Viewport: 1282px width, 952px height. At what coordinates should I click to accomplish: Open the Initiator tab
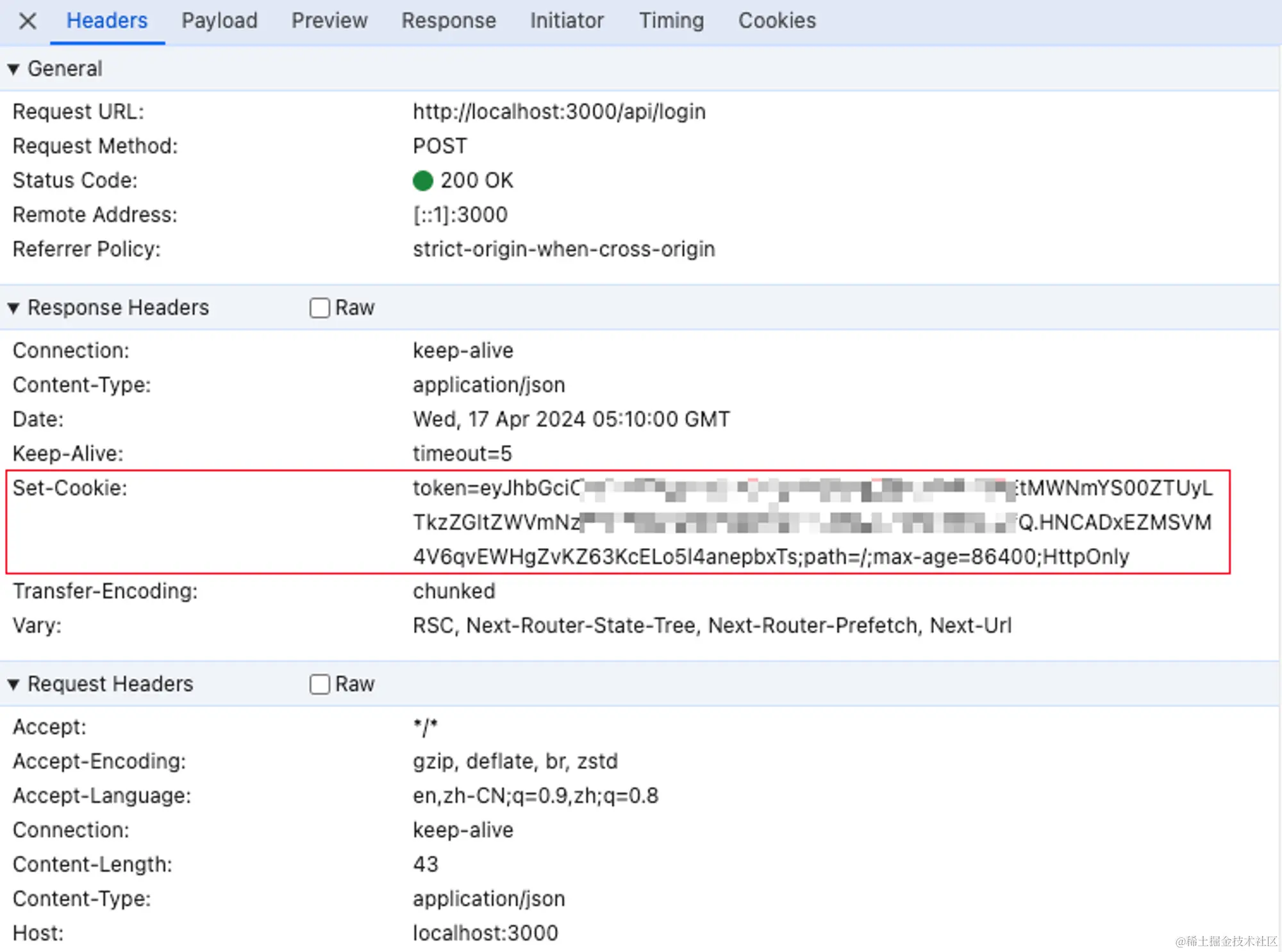coord(567,21)
